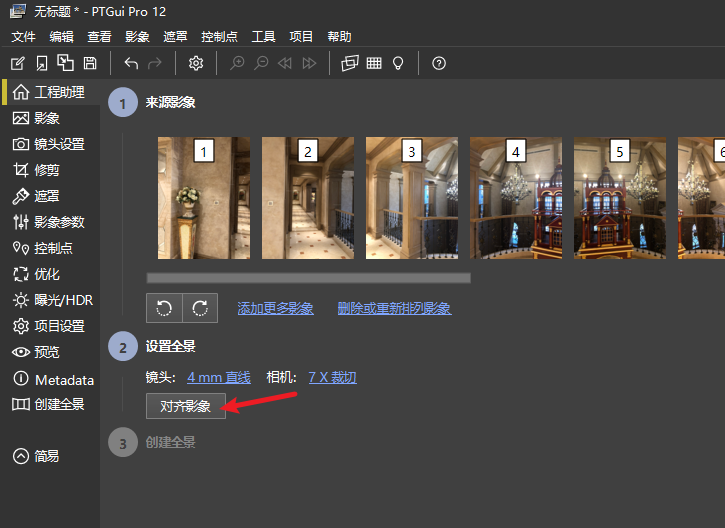Click the Redo arrow icon
Image resolution: width=725 pixels, height=528 pixels.
coord(155,63)
